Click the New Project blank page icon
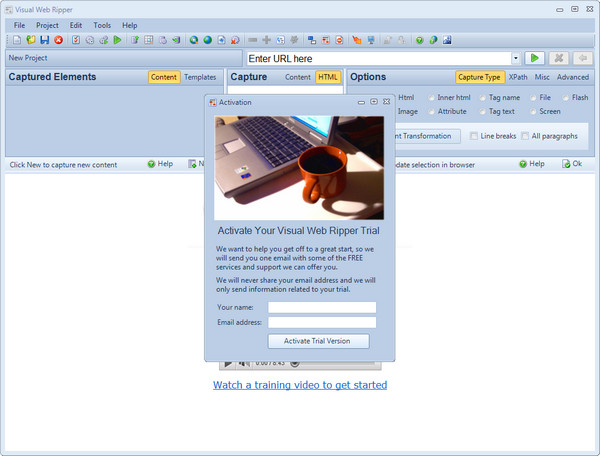600x456 pixels. (17, 40)
